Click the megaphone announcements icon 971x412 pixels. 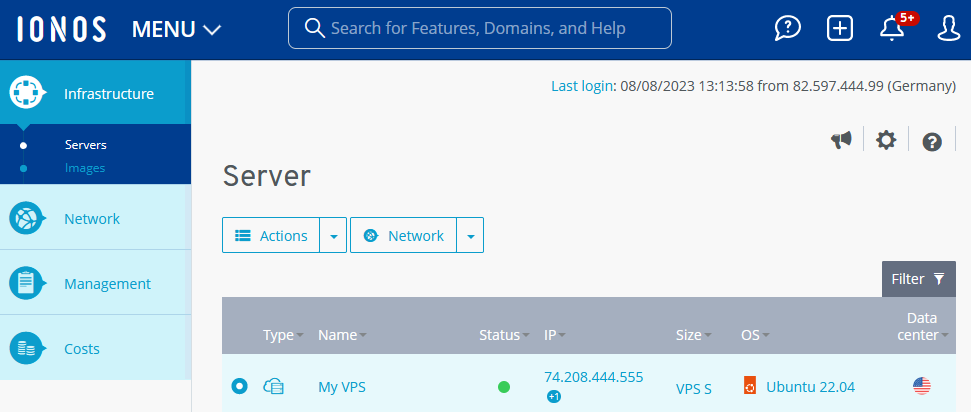point(841,141)
